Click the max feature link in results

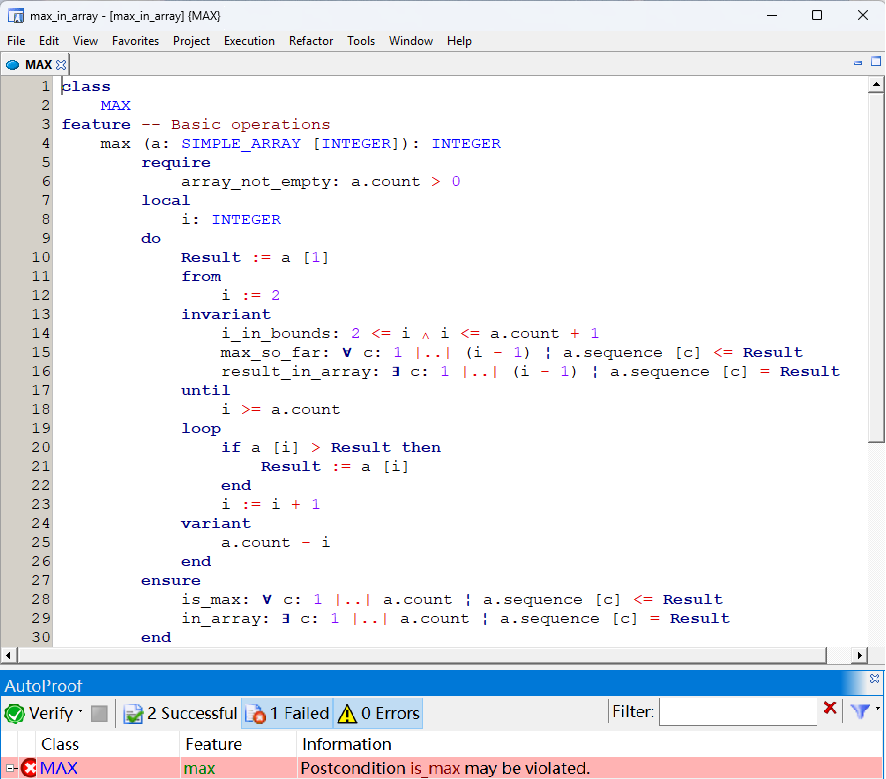(198, 768)
